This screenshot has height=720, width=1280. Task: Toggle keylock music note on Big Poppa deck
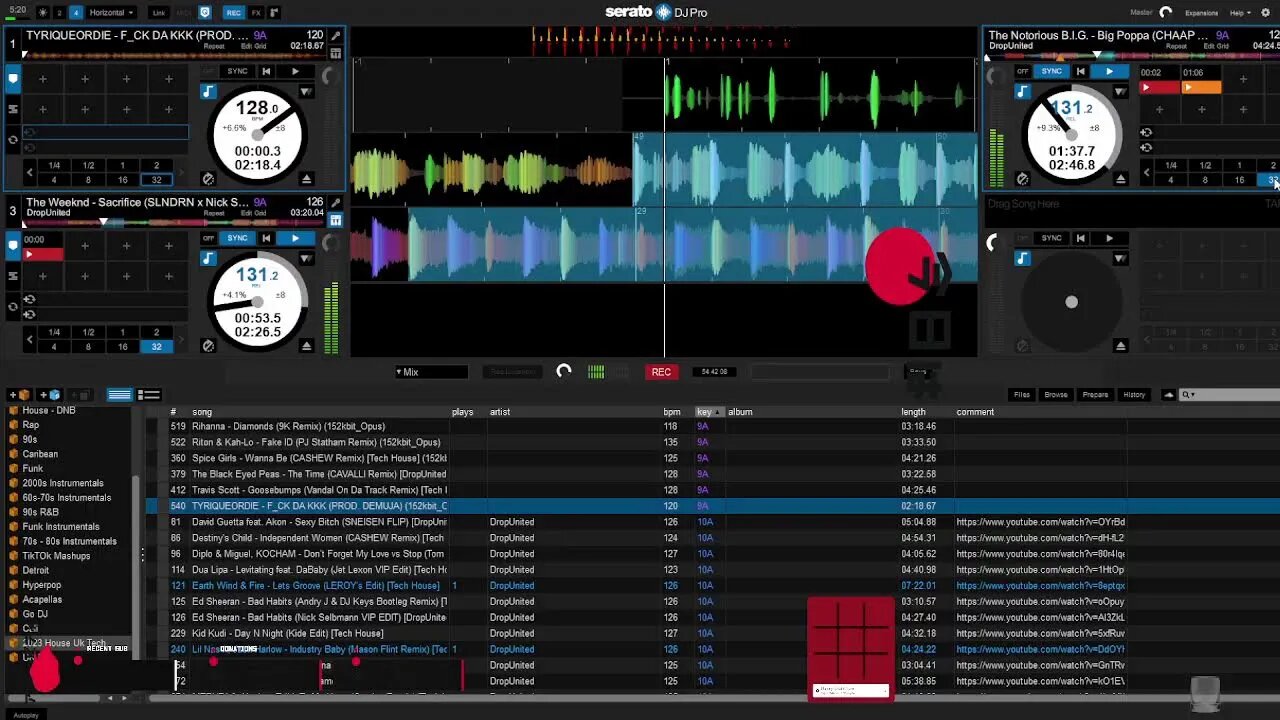coord(1022,92)
